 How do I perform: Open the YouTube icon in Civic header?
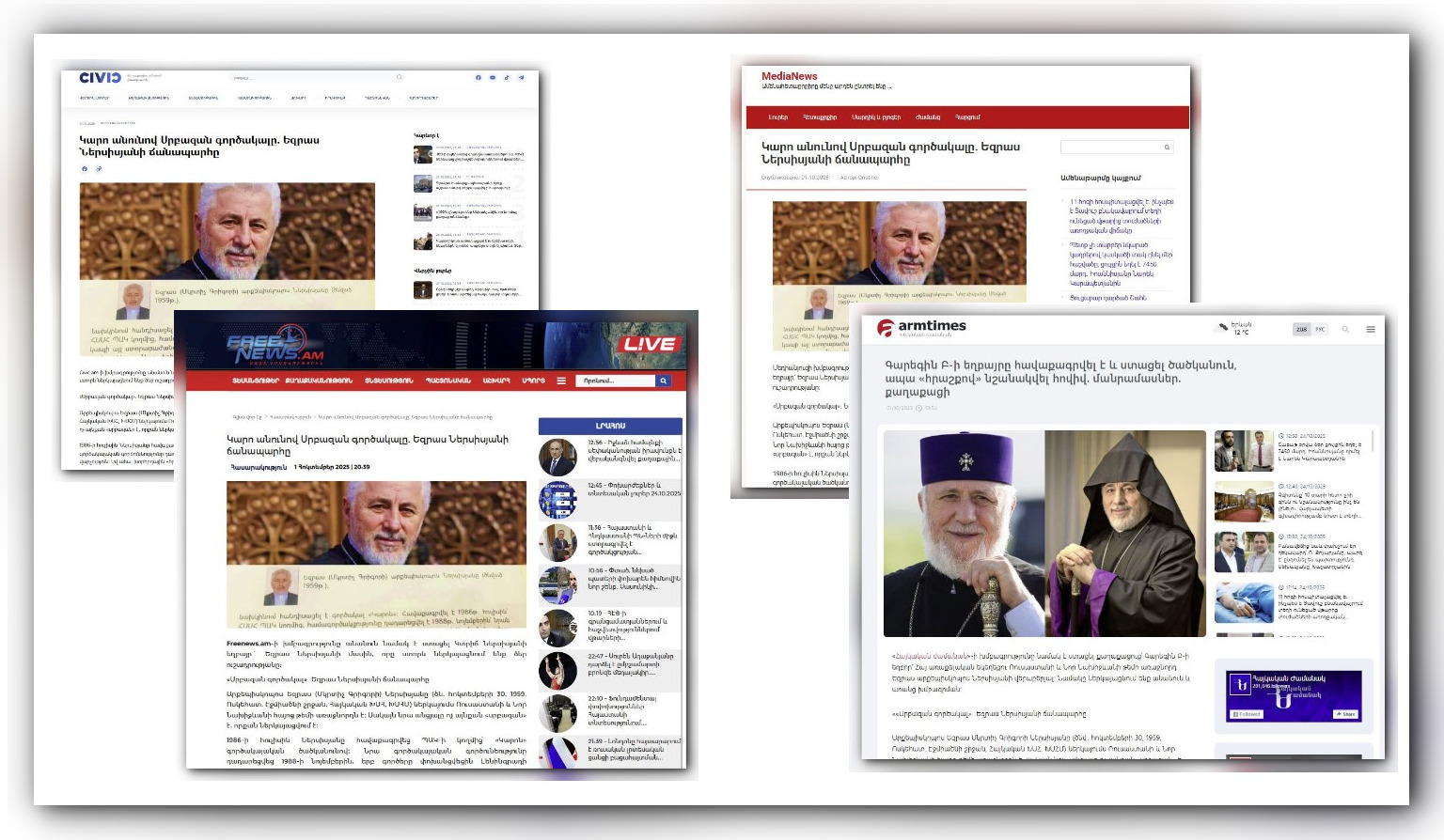(x=492, y=78)
